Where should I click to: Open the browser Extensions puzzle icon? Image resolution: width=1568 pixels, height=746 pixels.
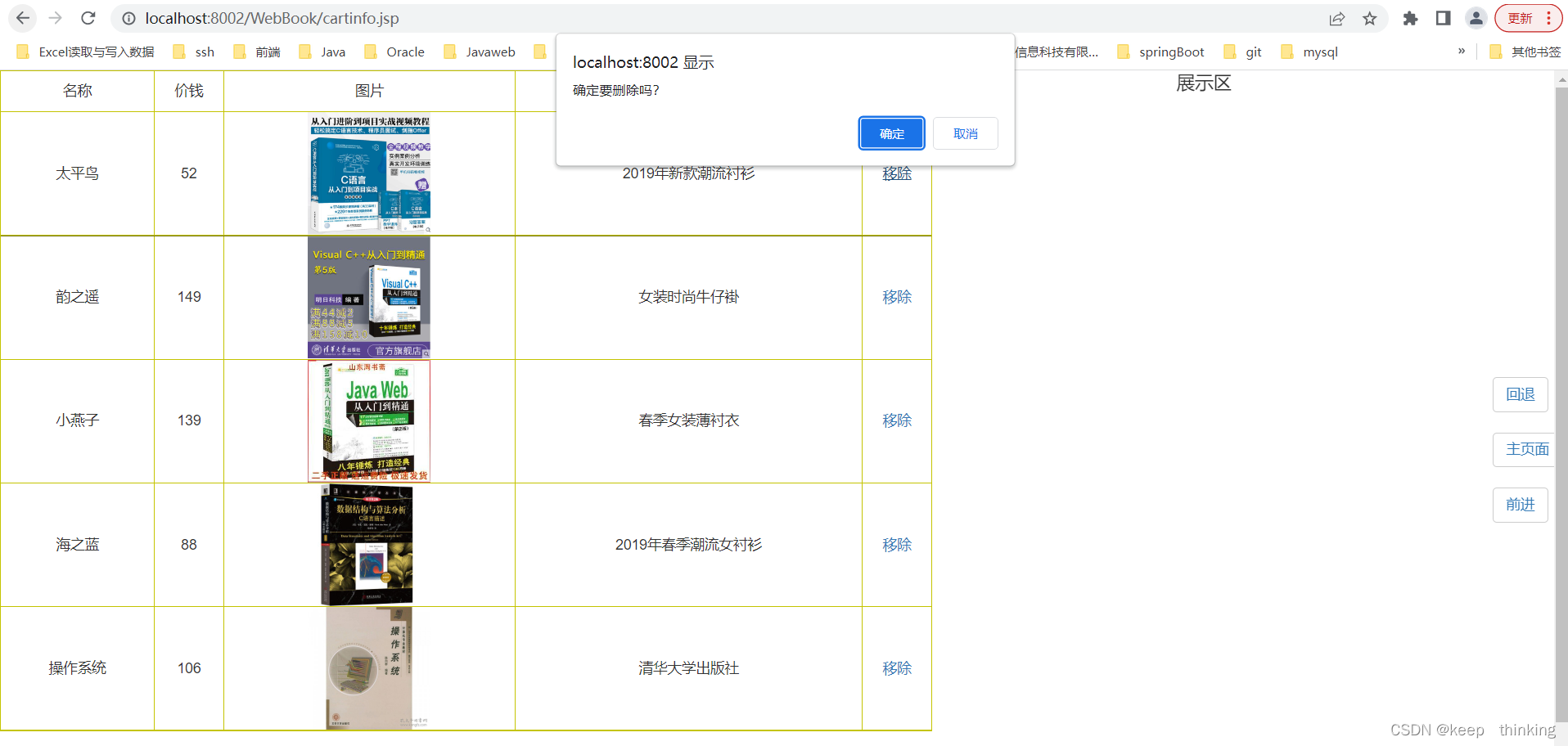pos(1410,18)
